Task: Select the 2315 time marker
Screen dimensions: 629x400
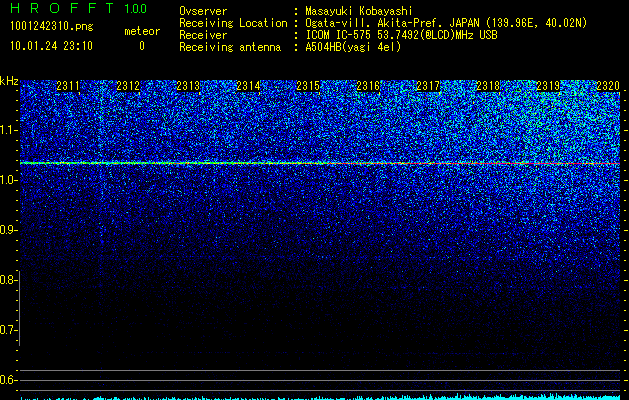Action: (x=308, y=86)
